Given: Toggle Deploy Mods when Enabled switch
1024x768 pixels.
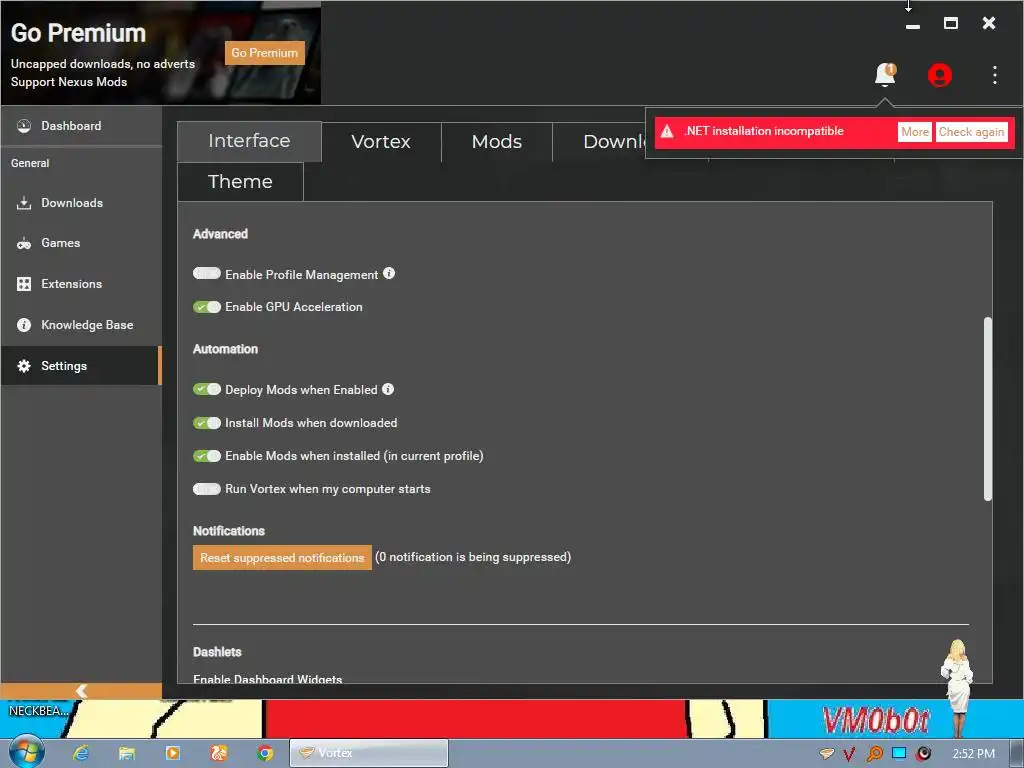Looking at the screenshot, I should 207,389.
